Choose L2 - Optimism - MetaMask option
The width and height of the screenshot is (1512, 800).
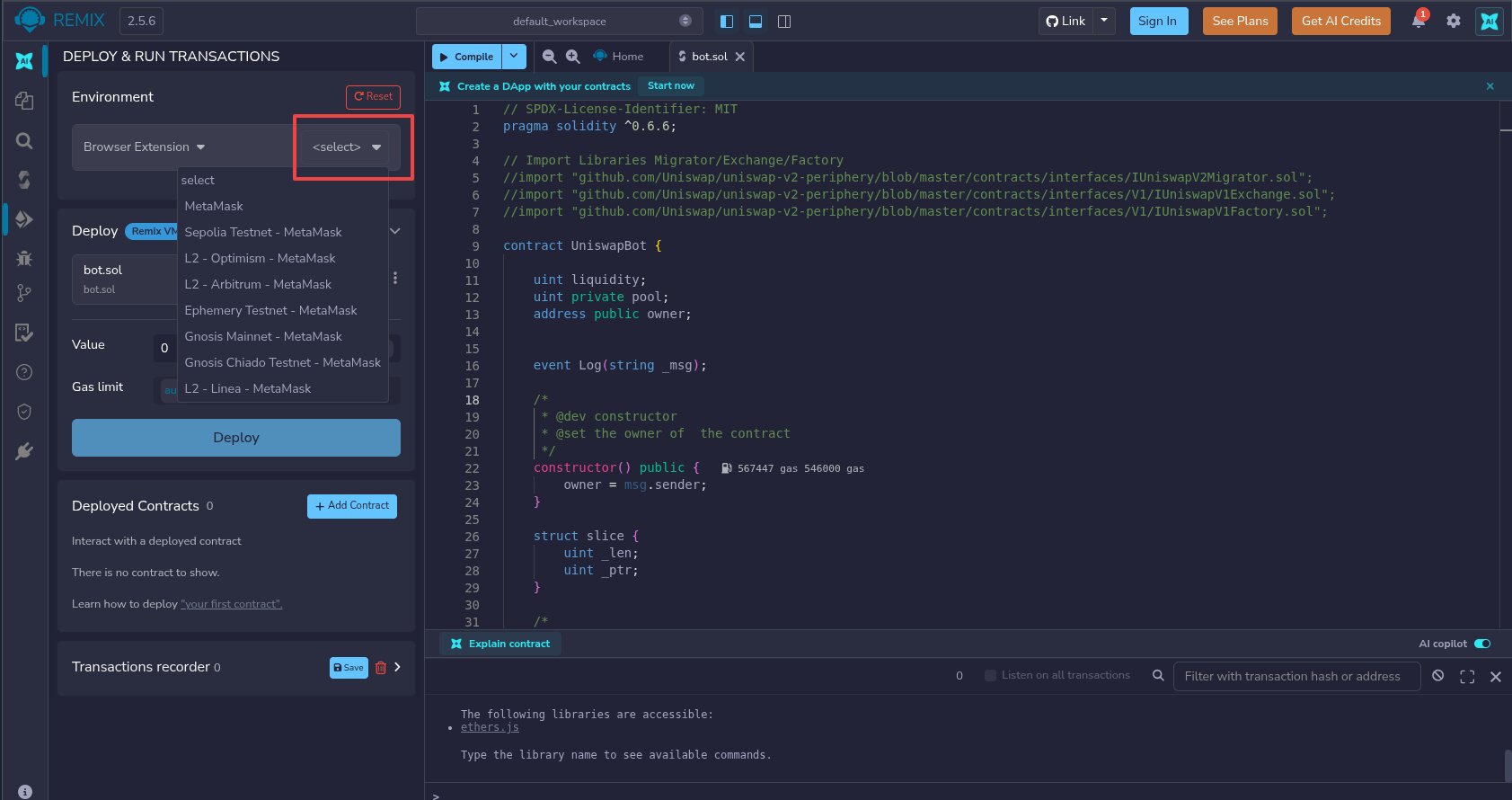tap(260, 258)
